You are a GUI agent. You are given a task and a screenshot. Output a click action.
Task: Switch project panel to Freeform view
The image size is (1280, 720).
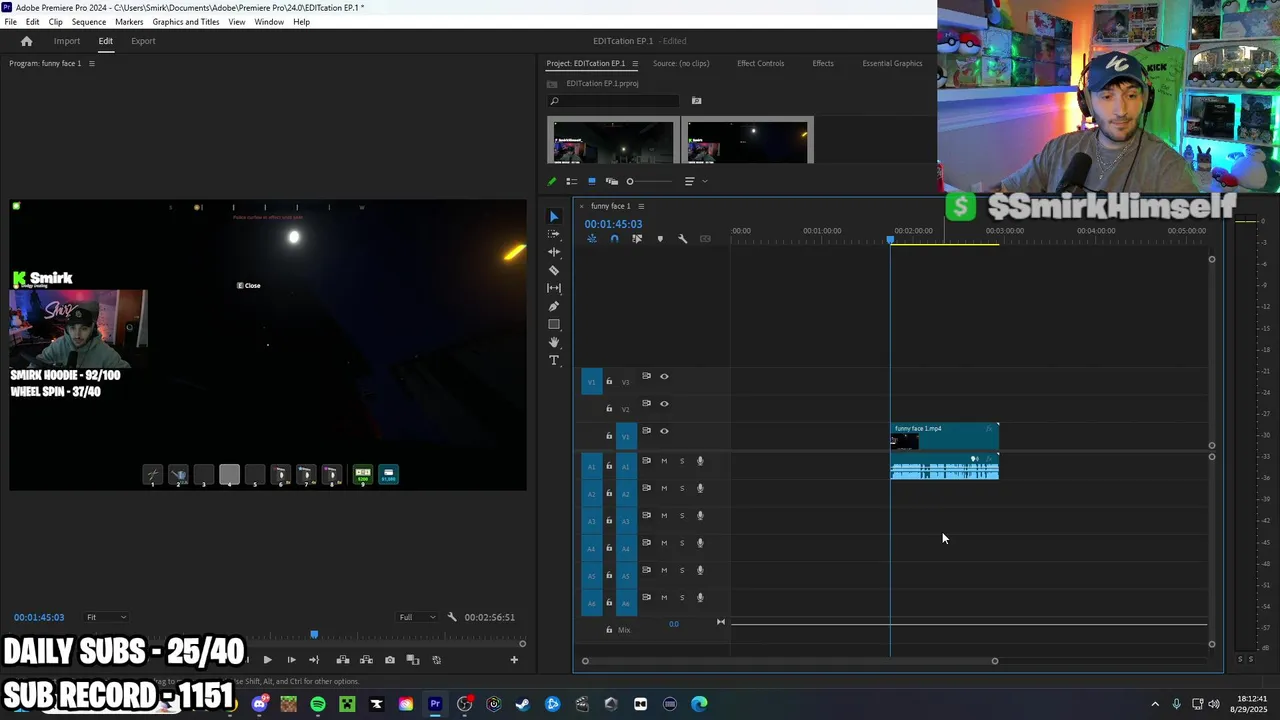click(612, 181)
